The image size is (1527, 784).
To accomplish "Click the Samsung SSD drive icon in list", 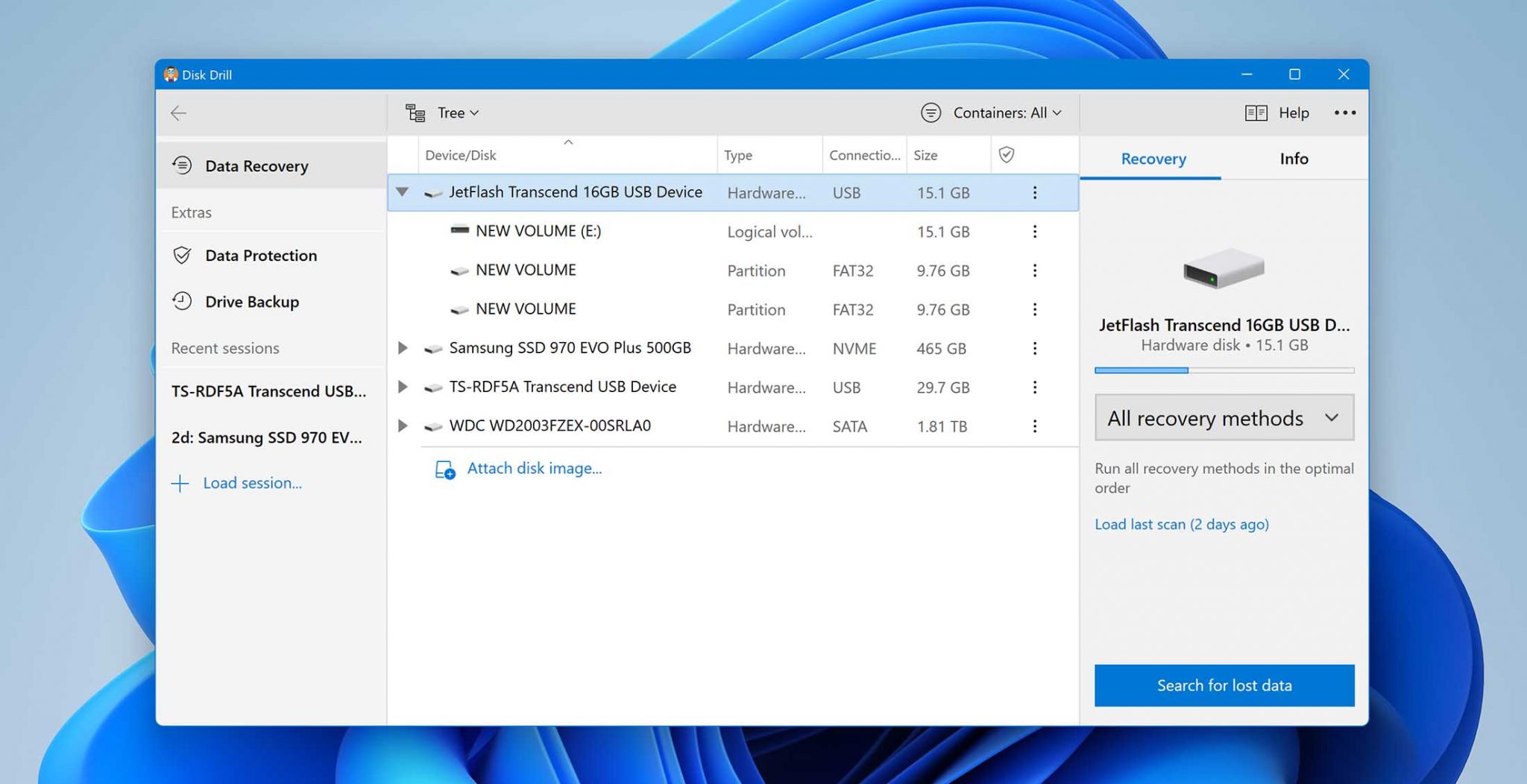I will pos(433,349).
